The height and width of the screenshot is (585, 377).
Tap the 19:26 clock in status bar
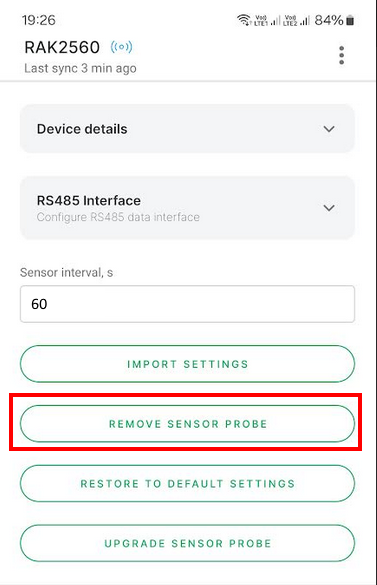[38, 20]
